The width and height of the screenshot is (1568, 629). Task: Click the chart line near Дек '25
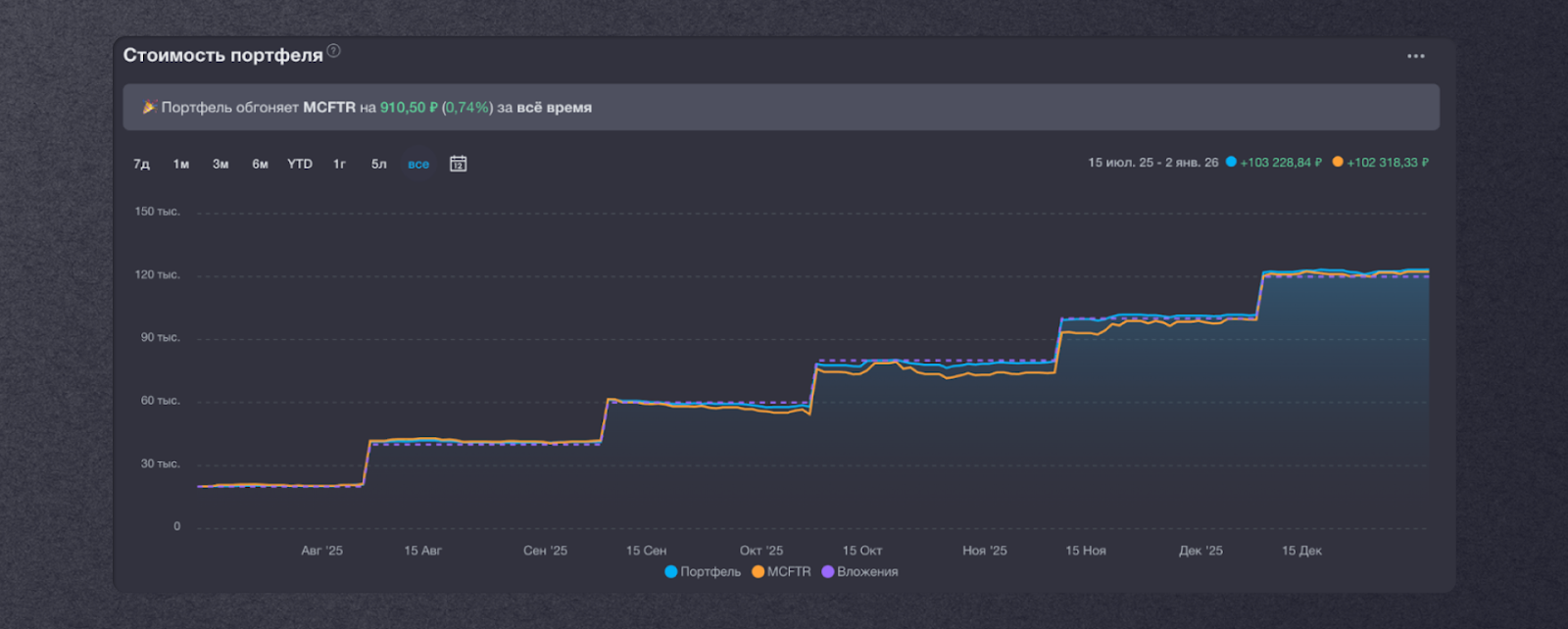tap(1200, 316)
